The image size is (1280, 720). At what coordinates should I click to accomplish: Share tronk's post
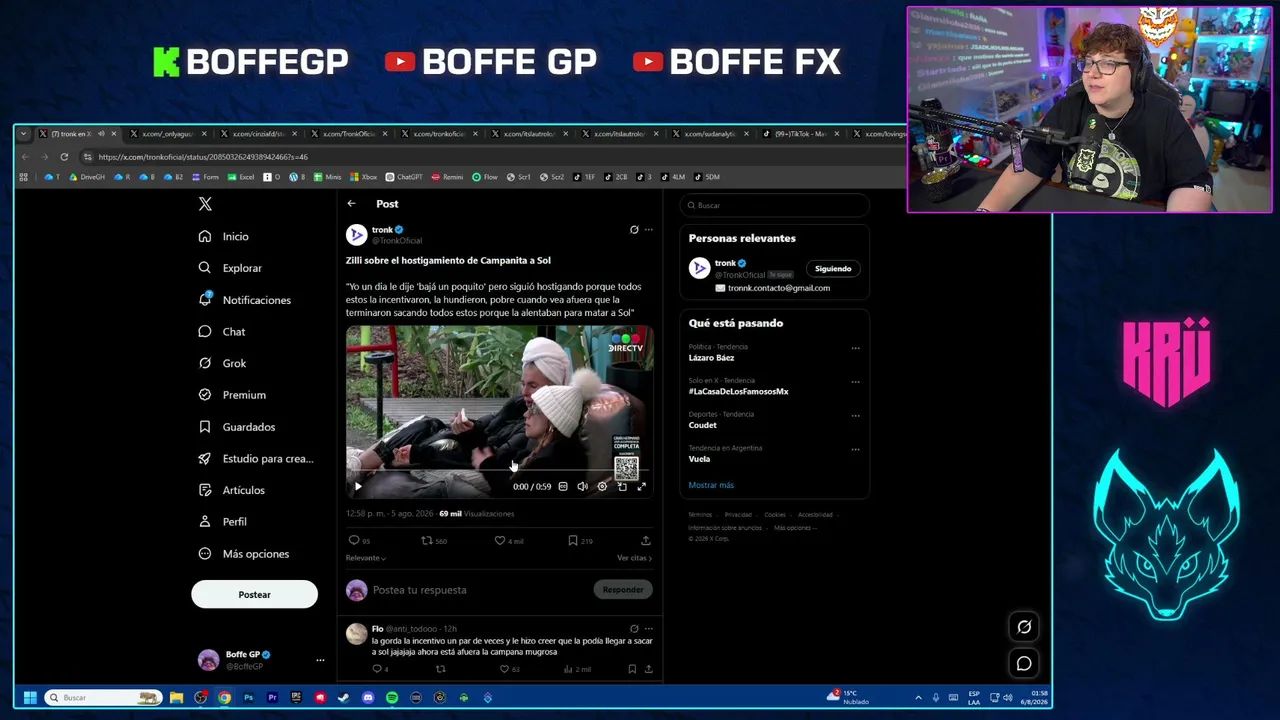click(646, 541)
